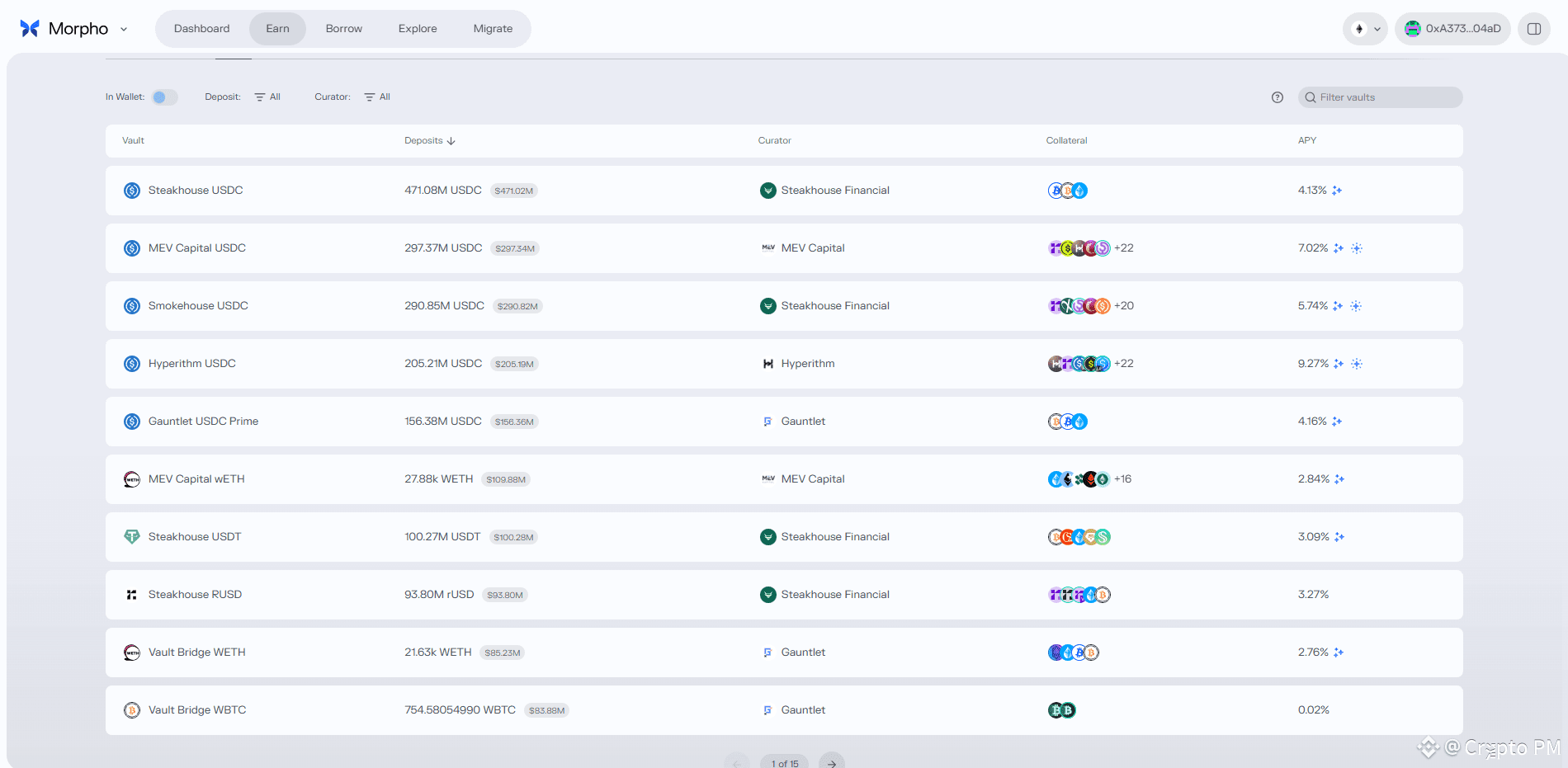Open the Deposit All filter

[x=267, y=97]
